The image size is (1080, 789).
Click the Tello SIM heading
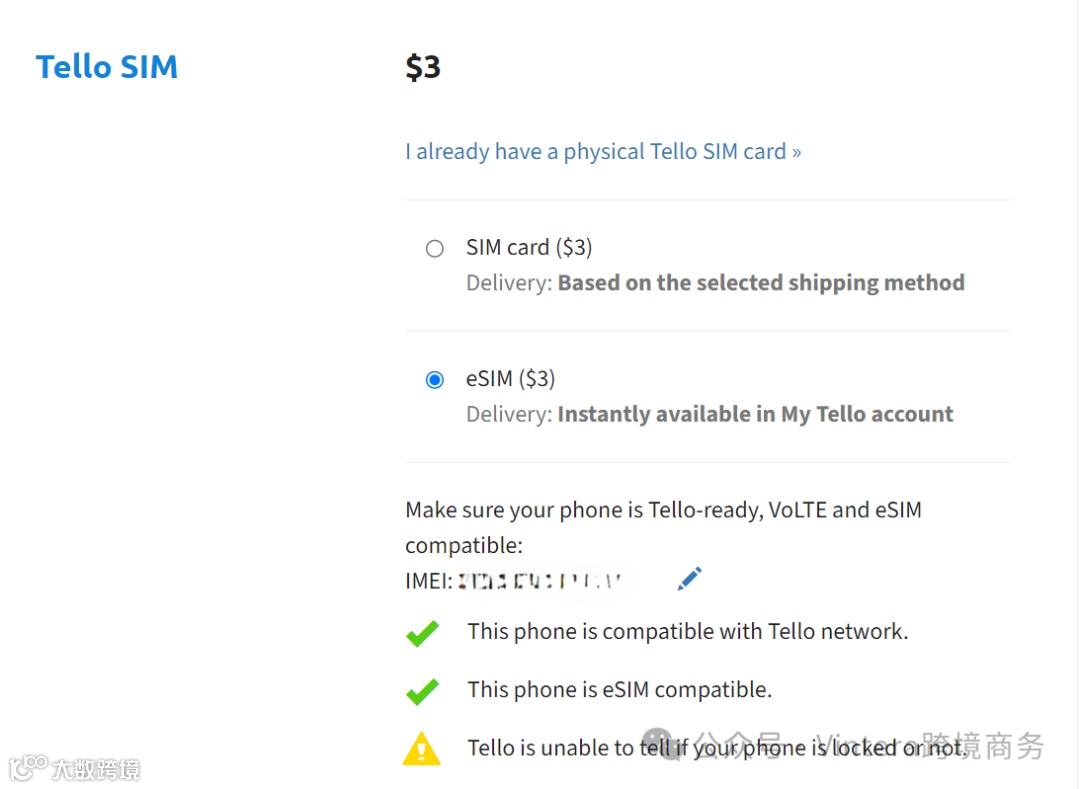(x=107, y=67)
